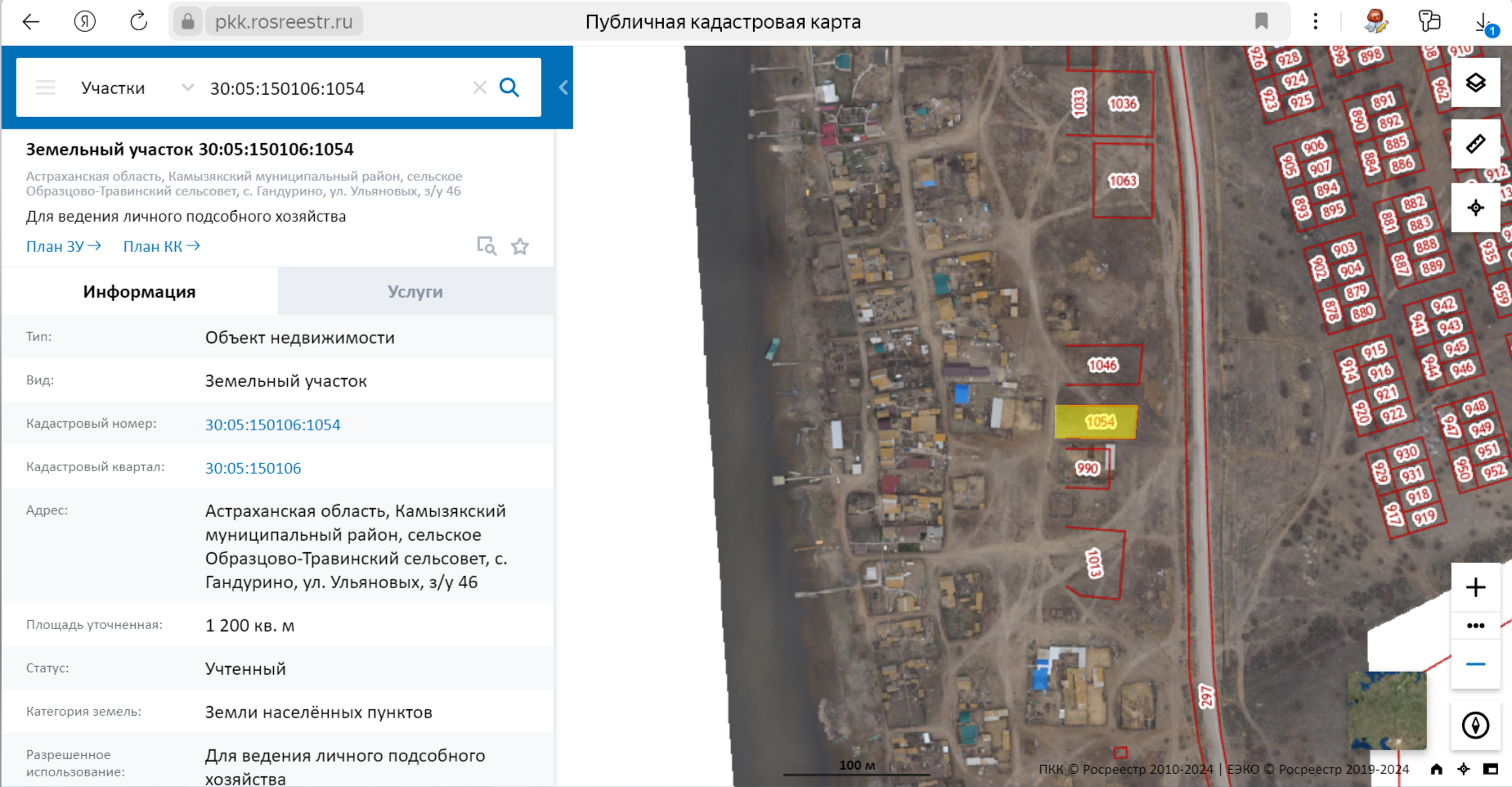Zoom in the map with plus button
1512x787 pixels.
(1475, 587)
